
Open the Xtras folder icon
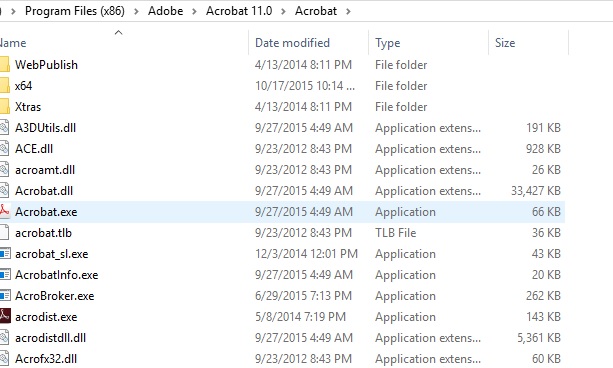click(5, 107)
